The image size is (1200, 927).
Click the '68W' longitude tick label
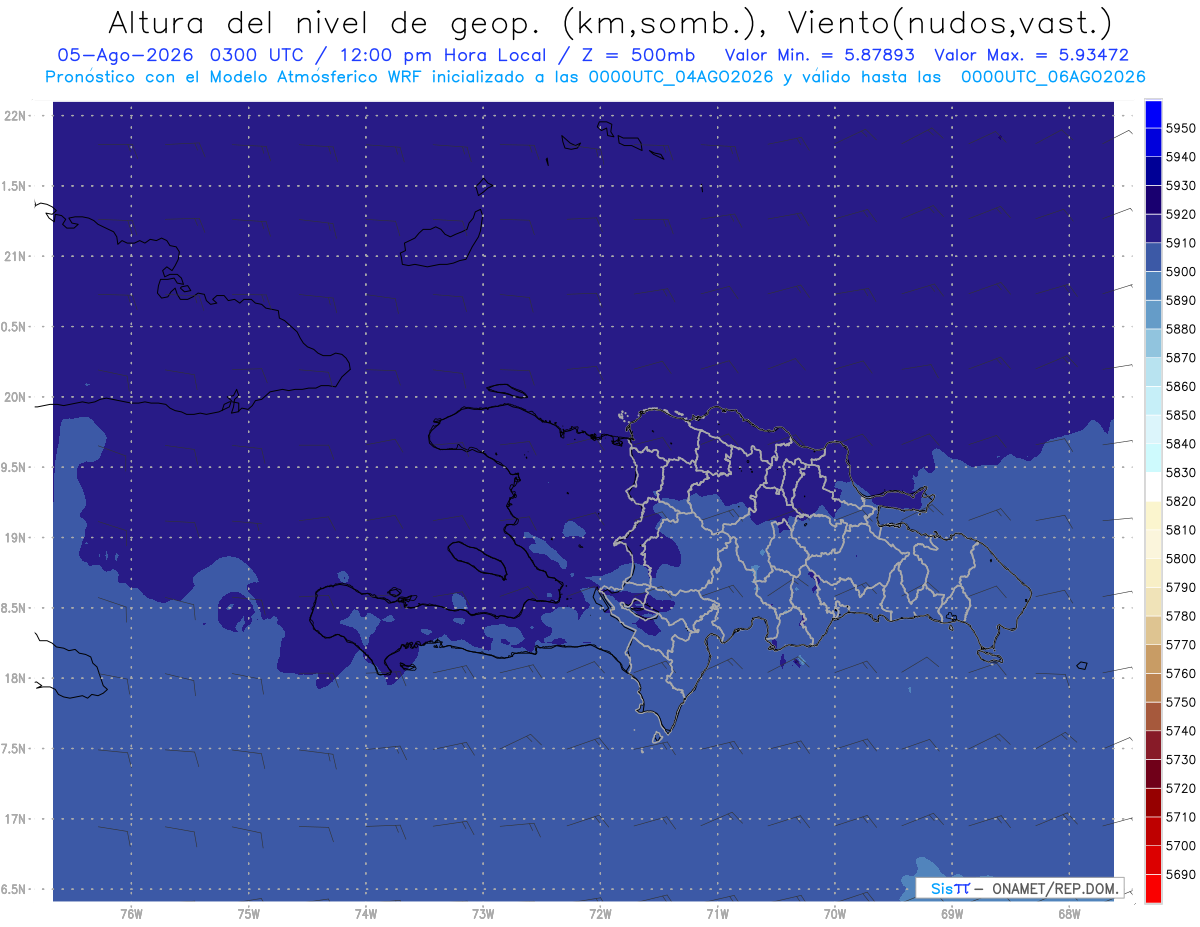(1068, 913)
